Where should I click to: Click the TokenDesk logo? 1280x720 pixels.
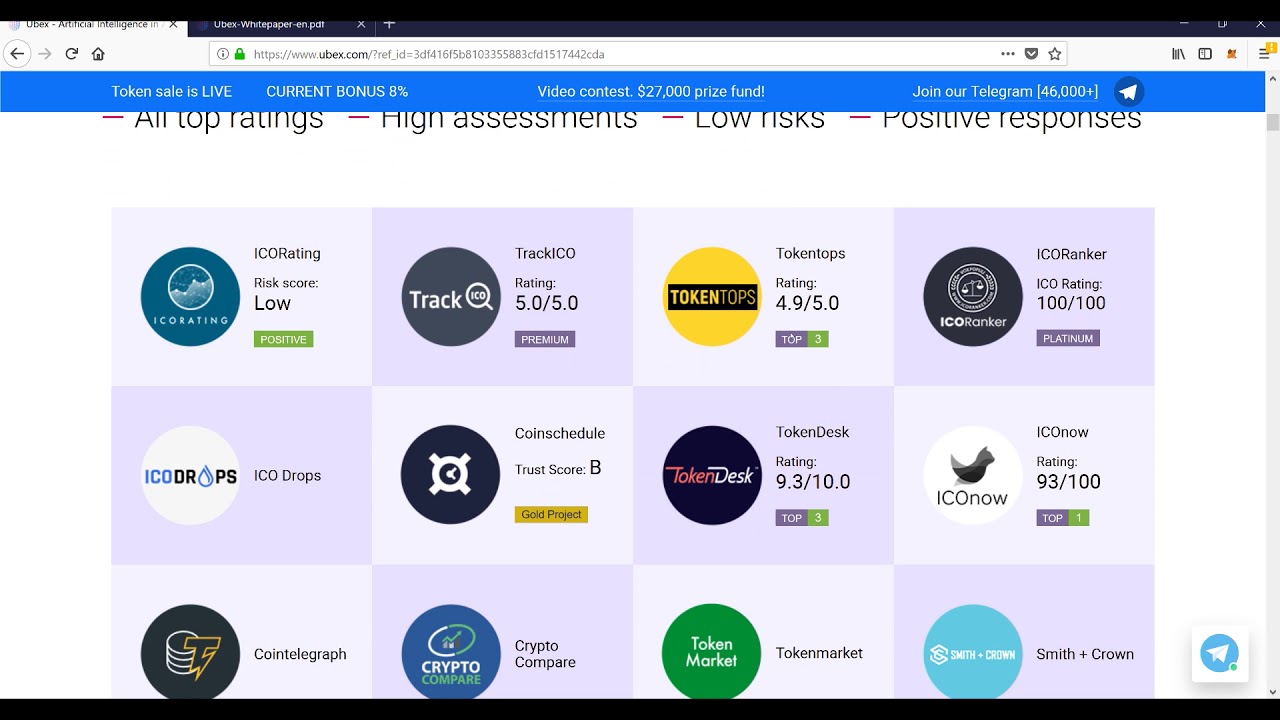click(712, 476)
